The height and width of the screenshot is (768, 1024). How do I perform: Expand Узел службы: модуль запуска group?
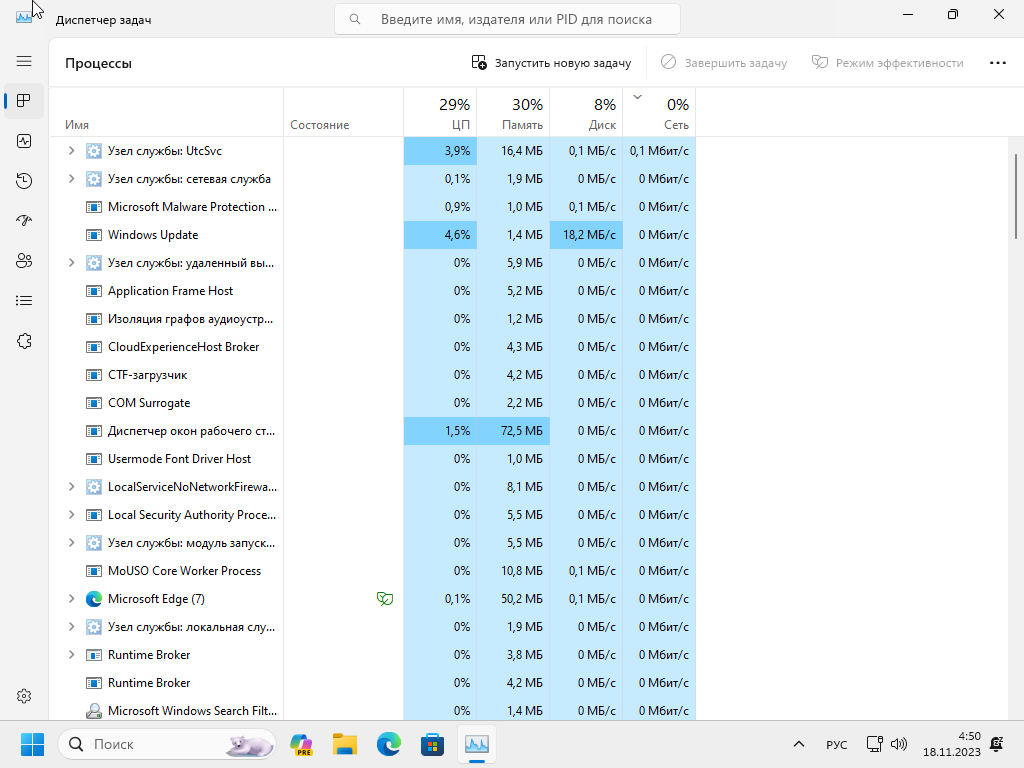pos(71,543)
